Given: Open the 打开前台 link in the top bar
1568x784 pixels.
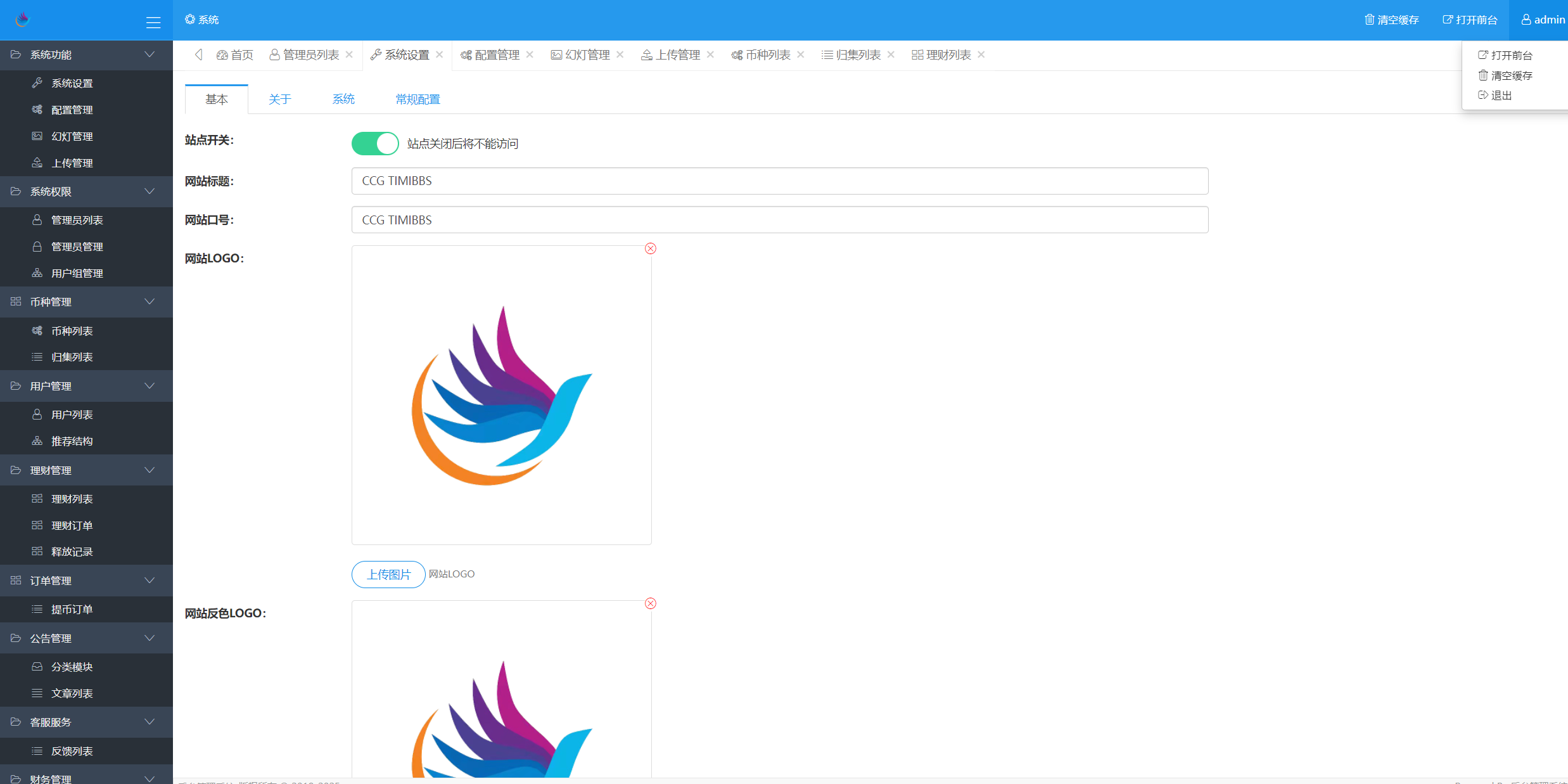Looking at the screenshot, I should pyautogui.click(x=1470, y=20).
